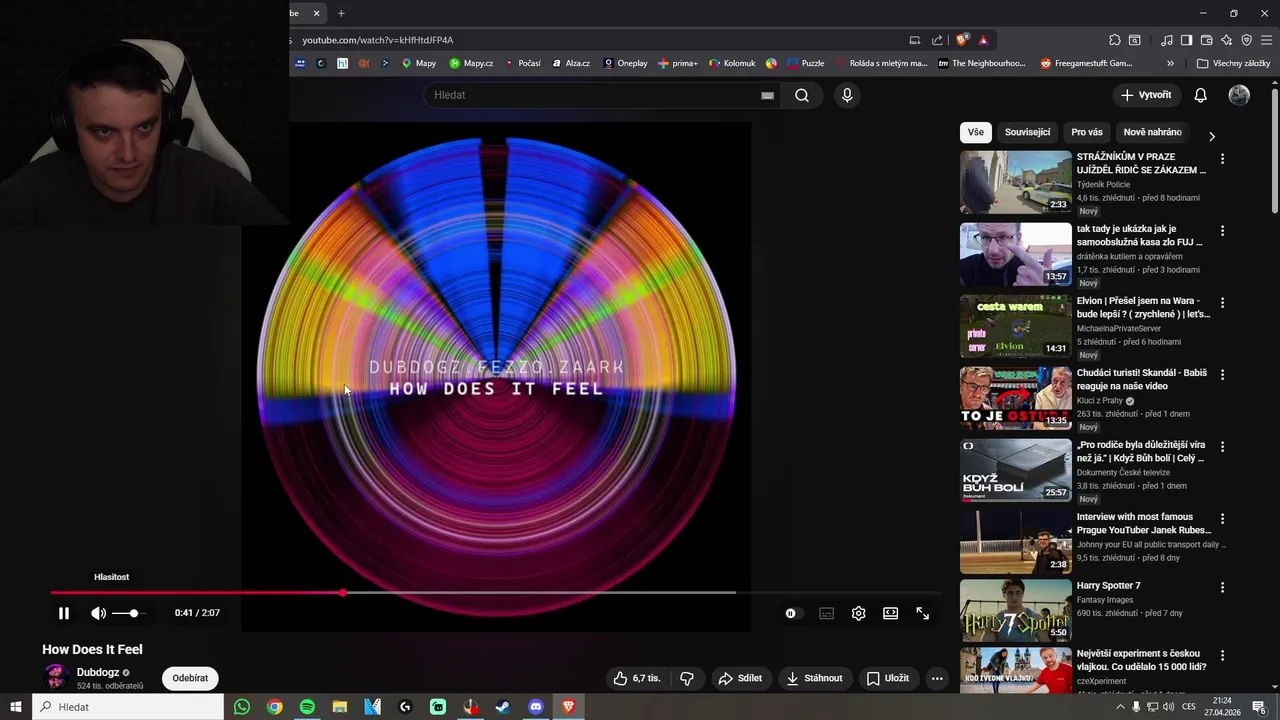Click the Vytvořit create button
The height and width of the screenshot is (720, 1280).
click(1145, 95)
